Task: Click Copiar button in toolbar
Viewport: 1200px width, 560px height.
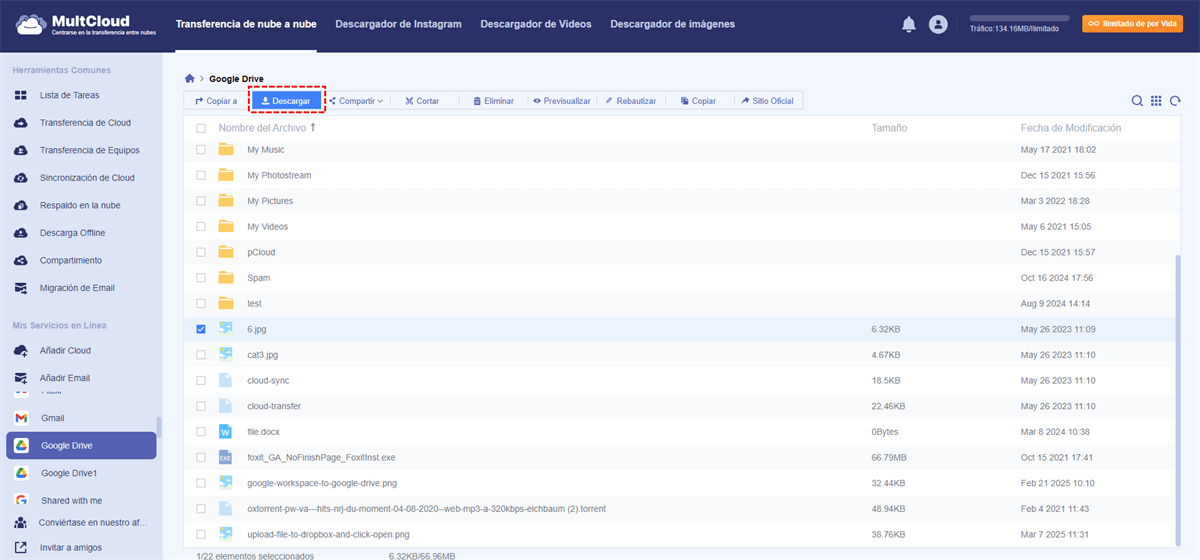Action: 698,101
